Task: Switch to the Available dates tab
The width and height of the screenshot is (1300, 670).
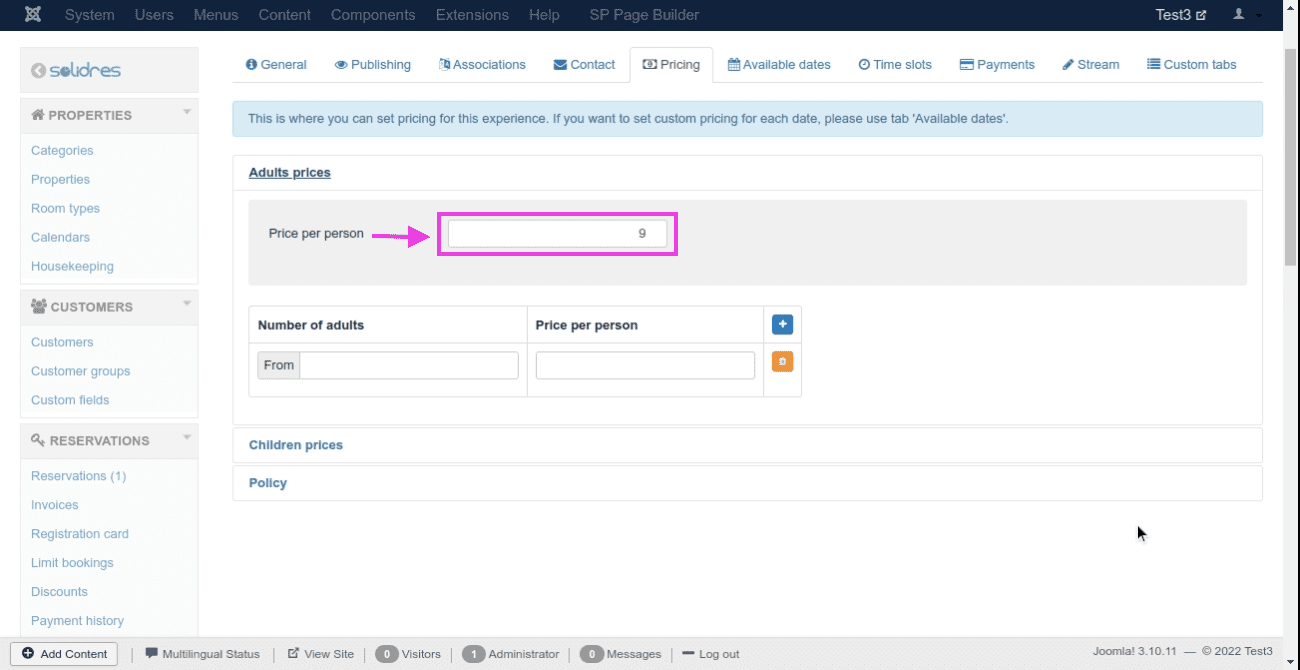Action: 779,65
